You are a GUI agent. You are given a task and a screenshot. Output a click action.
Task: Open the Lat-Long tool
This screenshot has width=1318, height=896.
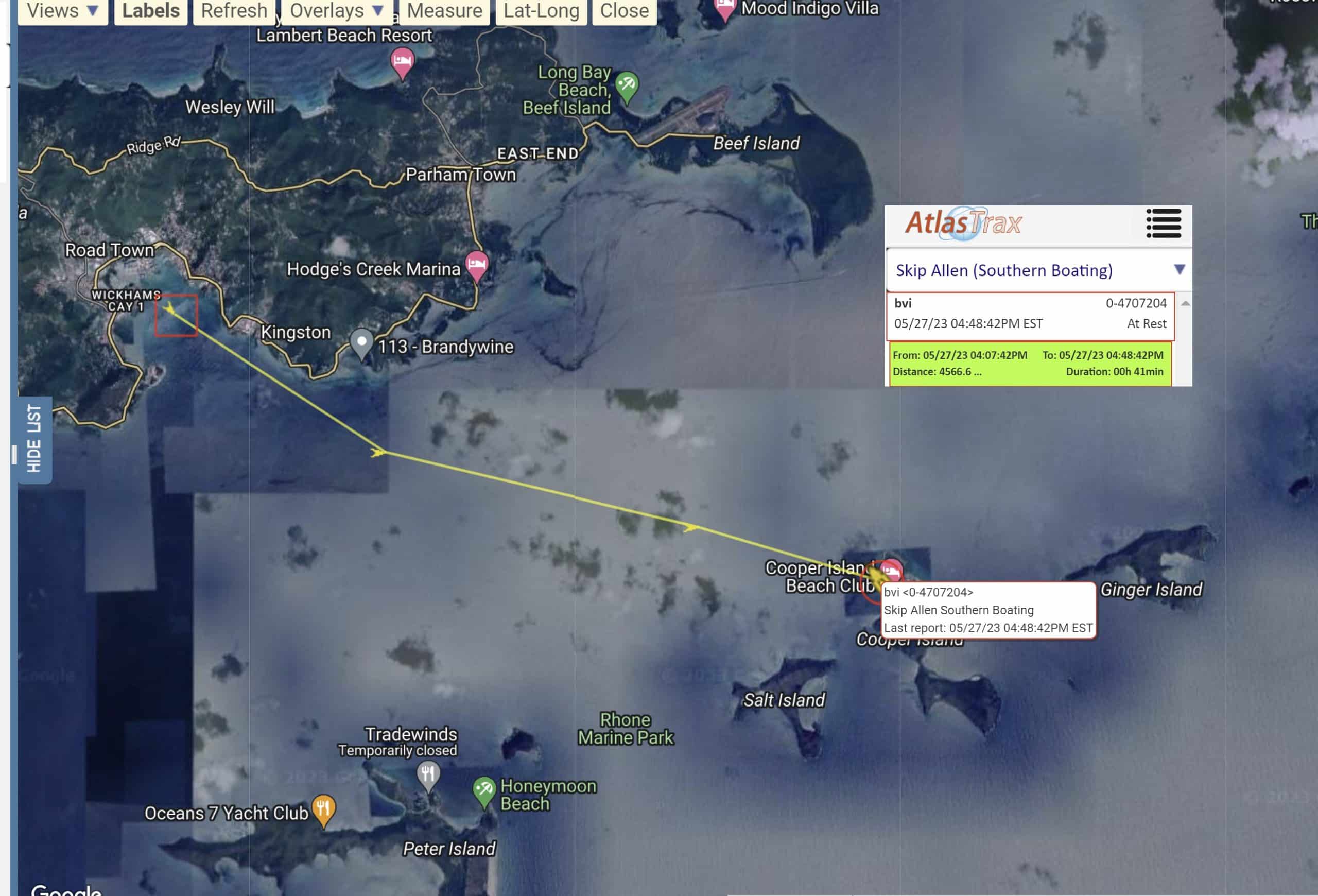[541, 11]
